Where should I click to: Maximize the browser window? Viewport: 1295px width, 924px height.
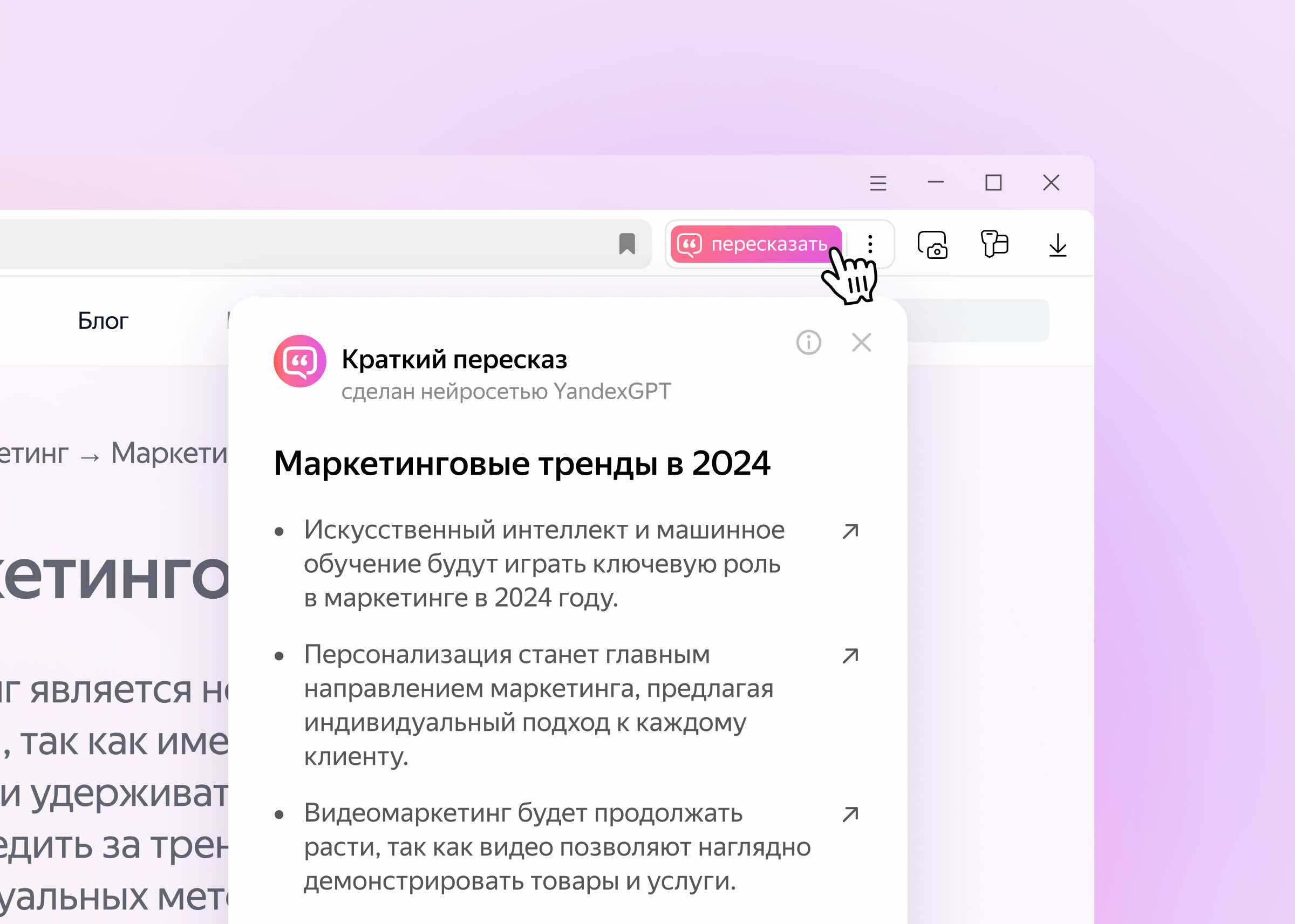[993, 183]
